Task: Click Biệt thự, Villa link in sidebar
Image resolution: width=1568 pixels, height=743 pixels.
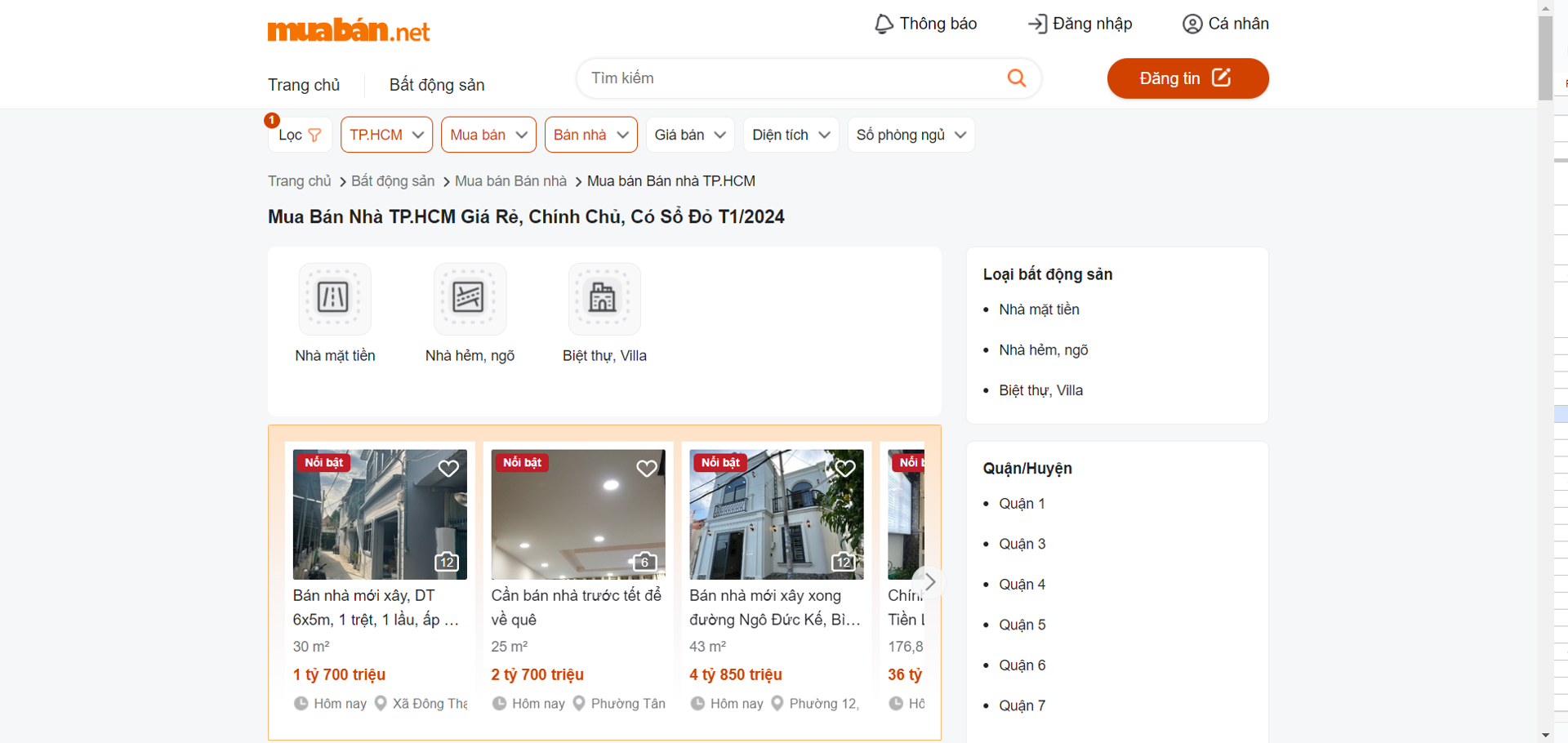Action: (x=1041, y=390)
